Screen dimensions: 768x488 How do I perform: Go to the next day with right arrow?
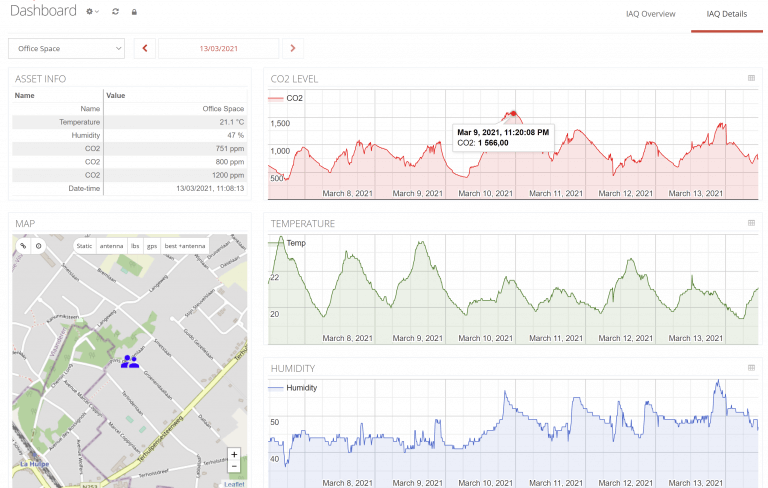(293, 49)
